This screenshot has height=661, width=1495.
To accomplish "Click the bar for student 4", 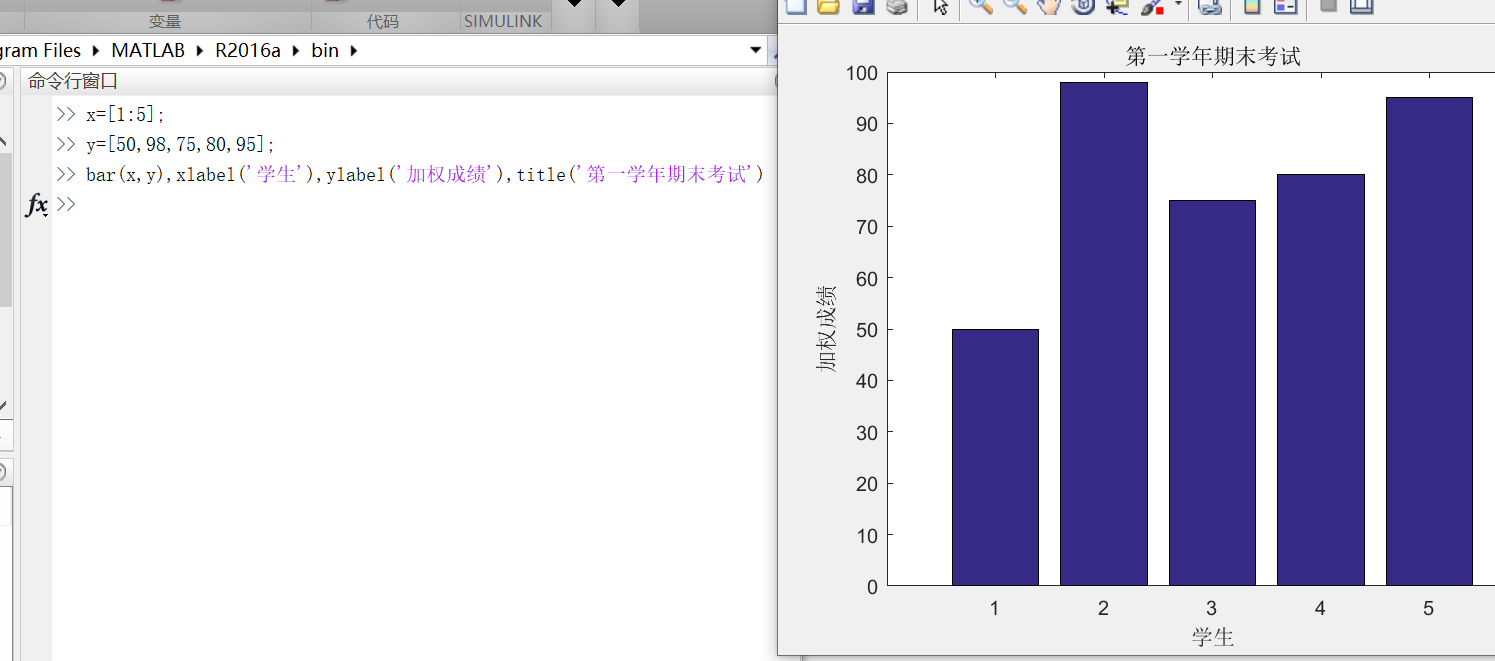I will pyautogui.click(x=1320, y=380).
